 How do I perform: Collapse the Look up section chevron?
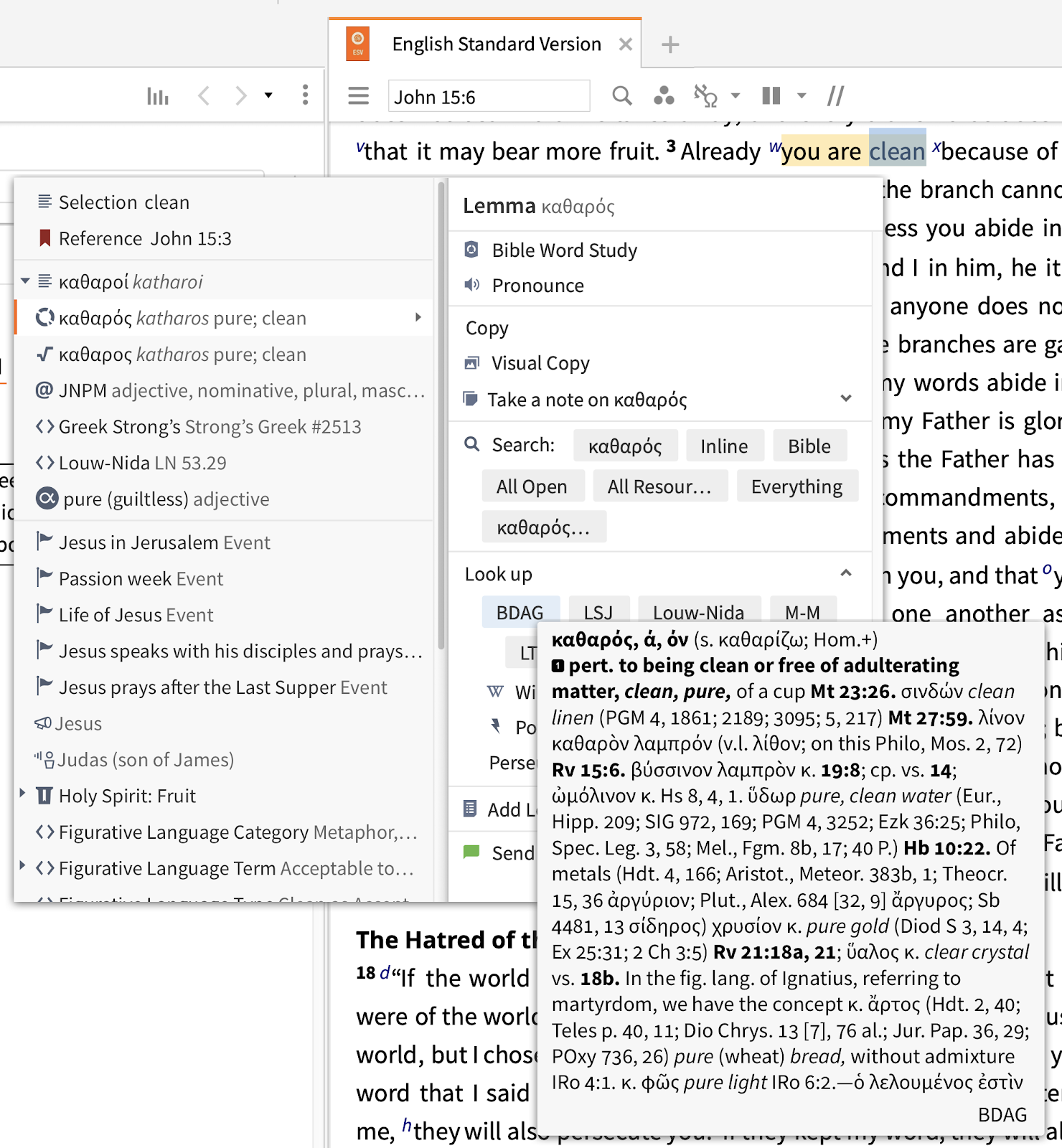[x=846, y=573]
